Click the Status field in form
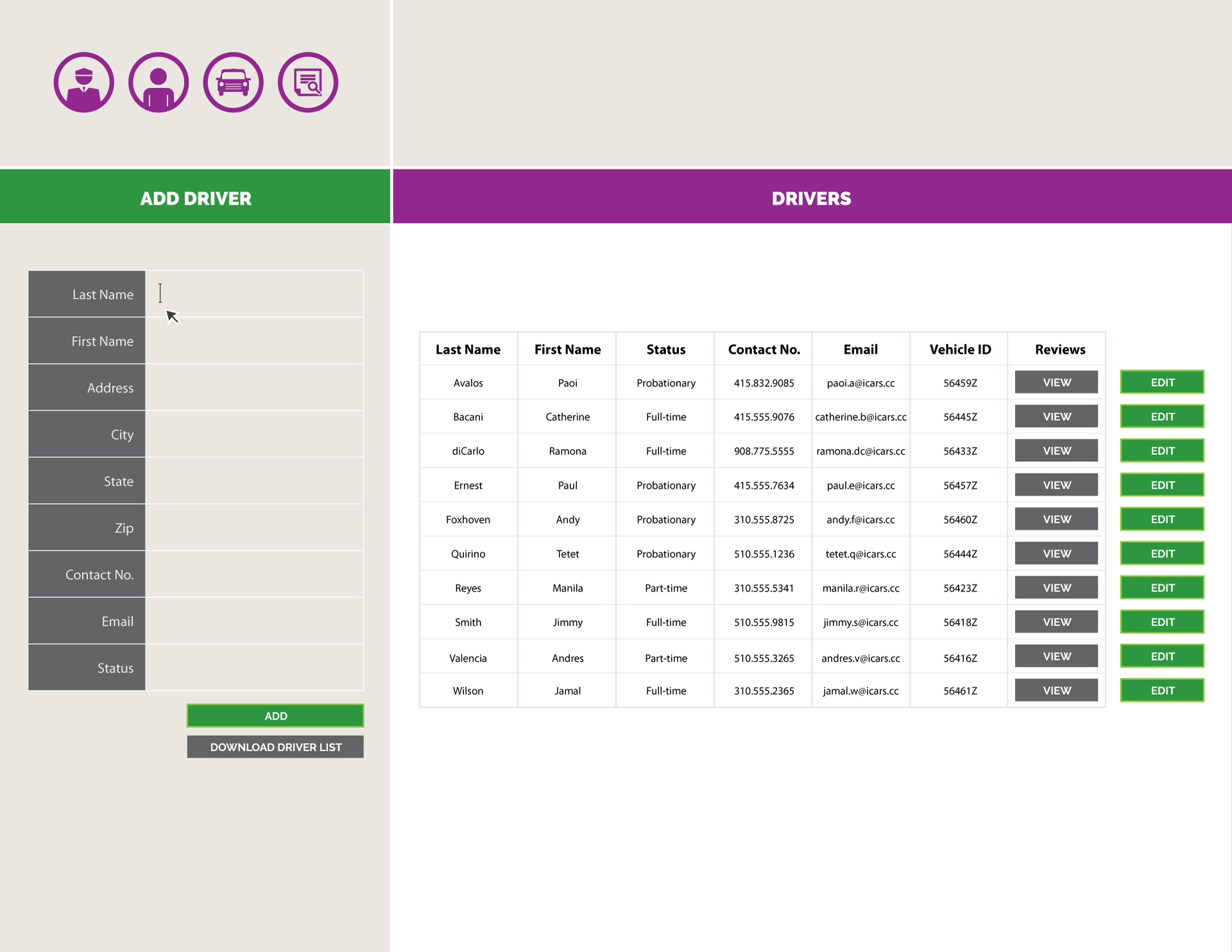Viewport: 1232px width, 952px height. click(x=254, y=668)
